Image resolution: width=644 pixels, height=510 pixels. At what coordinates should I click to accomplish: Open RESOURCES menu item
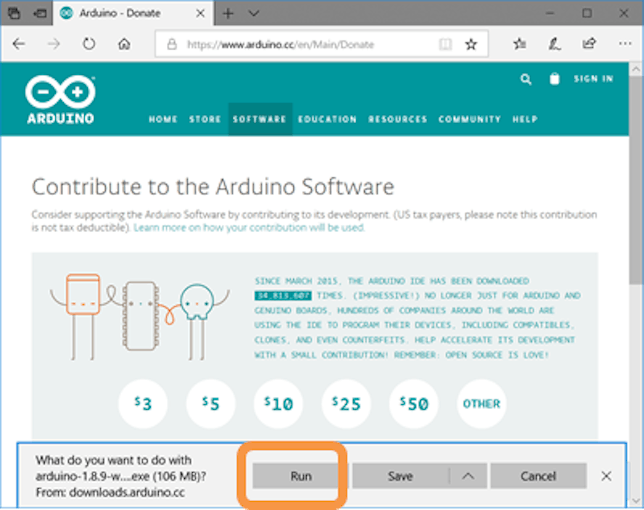pos(398,119)
